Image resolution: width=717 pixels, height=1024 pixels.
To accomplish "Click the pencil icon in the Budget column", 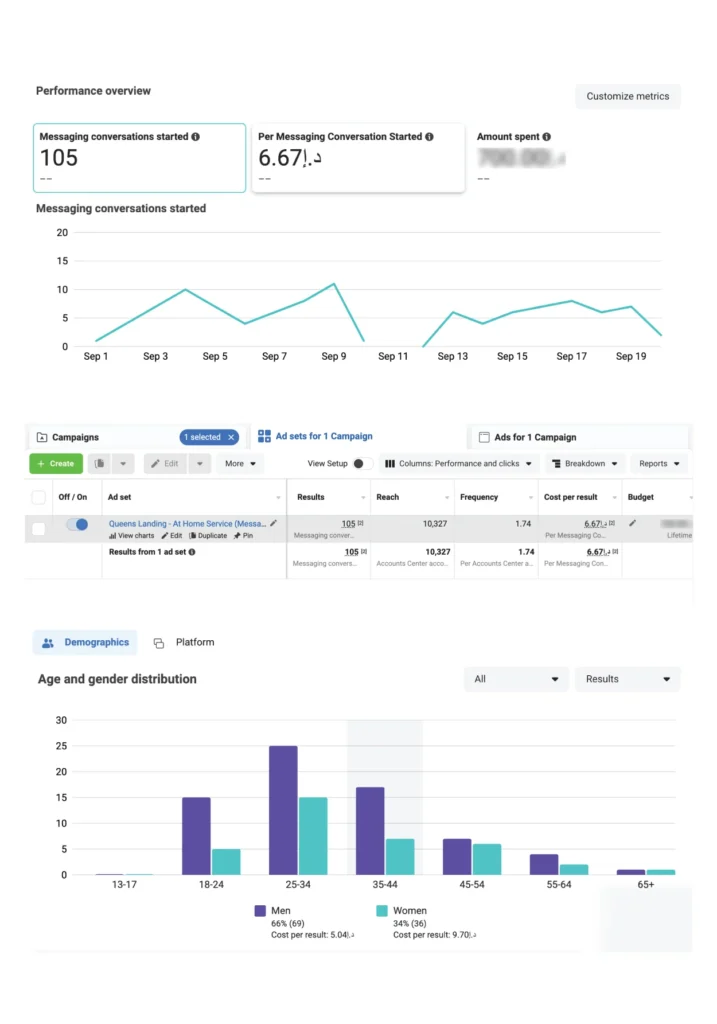I will click(632, 523).
